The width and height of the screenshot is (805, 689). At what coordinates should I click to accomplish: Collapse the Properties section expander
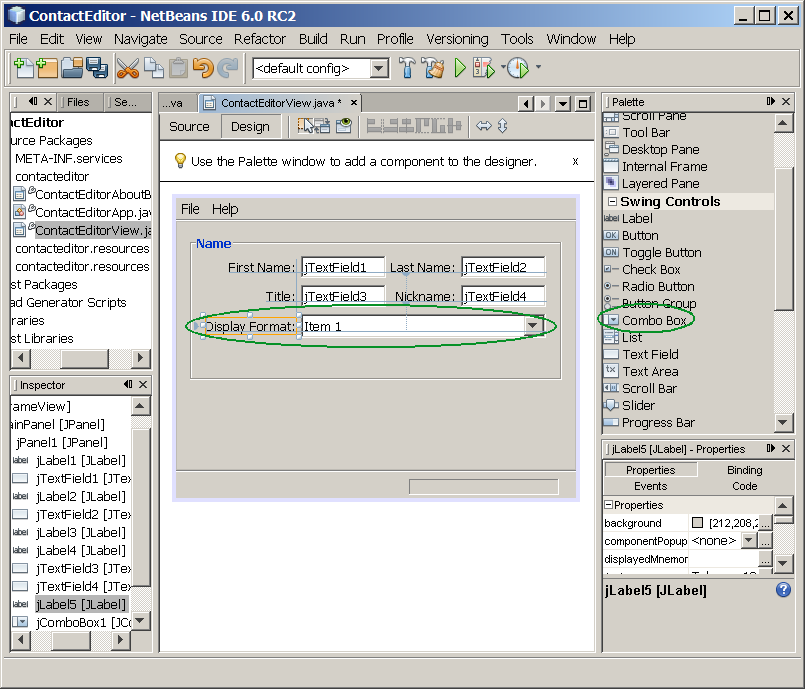(609, 505)
